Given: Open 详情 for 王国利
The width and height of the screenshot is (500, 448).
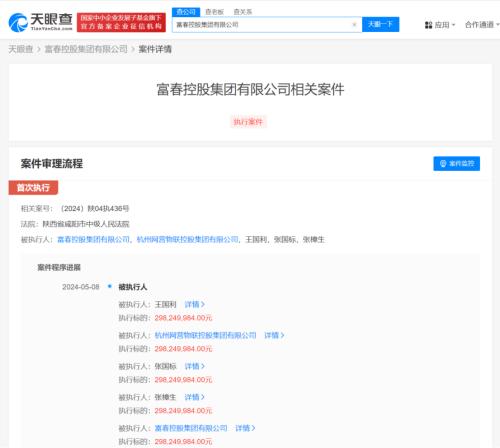Looking at the screenshot, I should (194, 304).
